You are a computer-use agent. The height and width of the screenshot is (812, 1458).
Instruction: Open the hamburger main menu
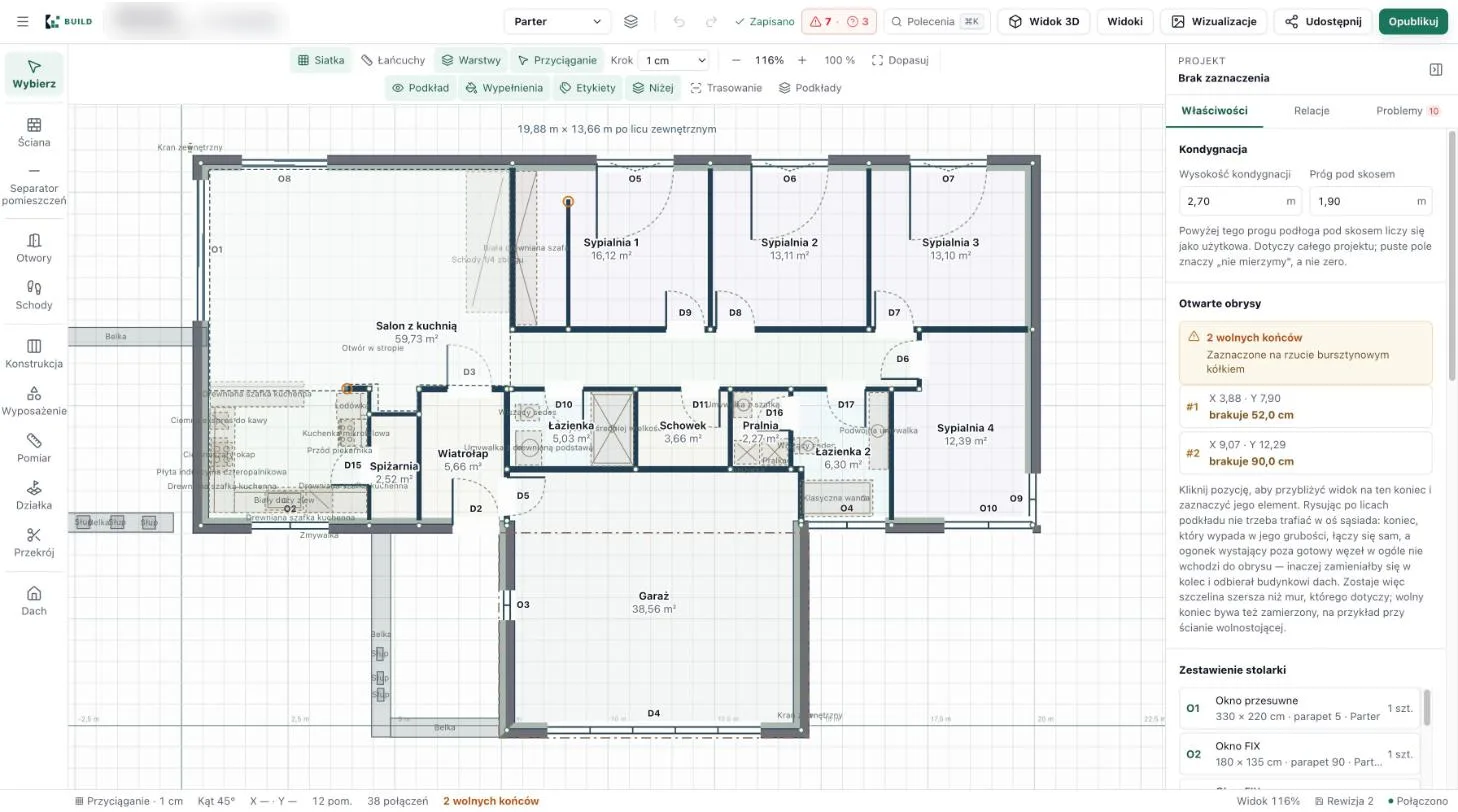point(22,21)
